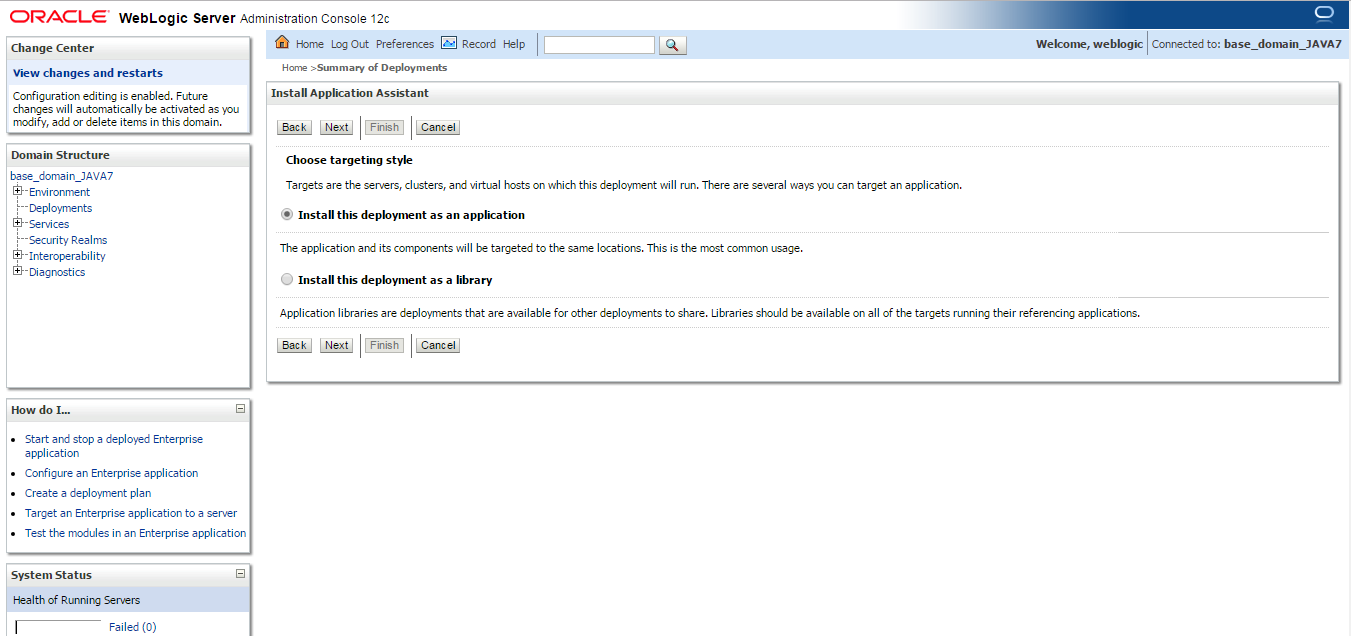The width and height of the screenshot is (1351, 636).
Task: Open Configure an Enterprise application help link
Action: point(111,473)
